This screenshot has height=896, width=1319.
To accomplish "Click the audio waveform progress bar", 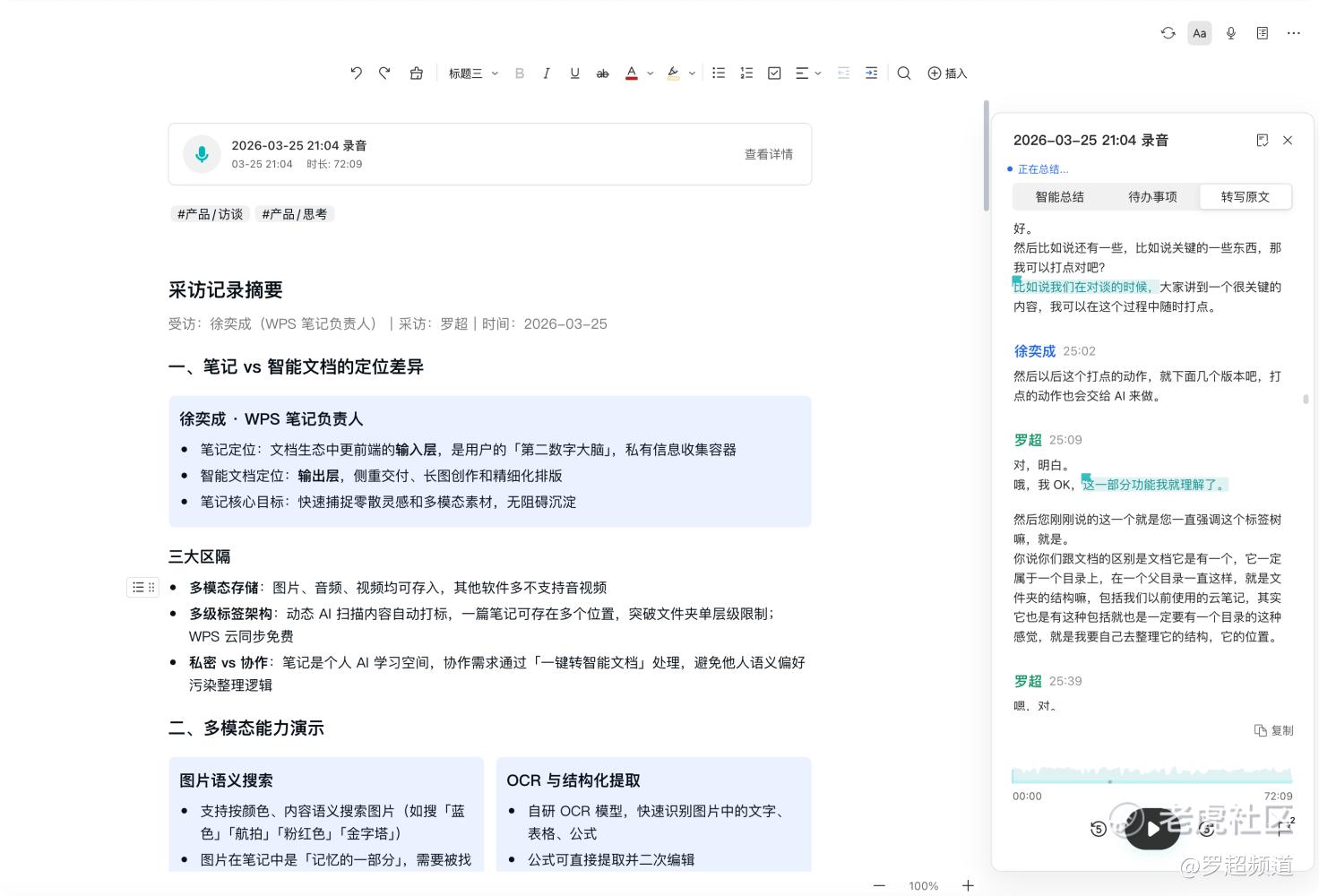I will [1151, 775].
